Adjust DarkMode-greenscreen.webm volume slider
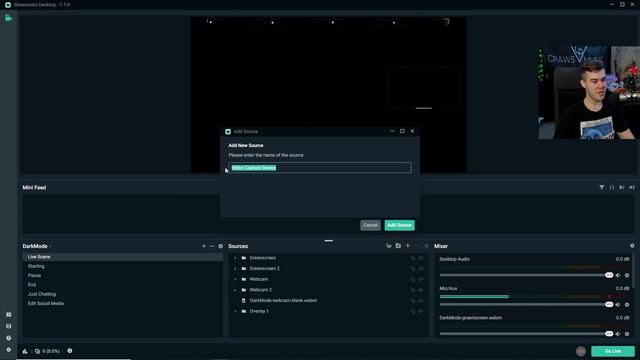Viewport: 640px width, 360px height. [x=526, y=334]
